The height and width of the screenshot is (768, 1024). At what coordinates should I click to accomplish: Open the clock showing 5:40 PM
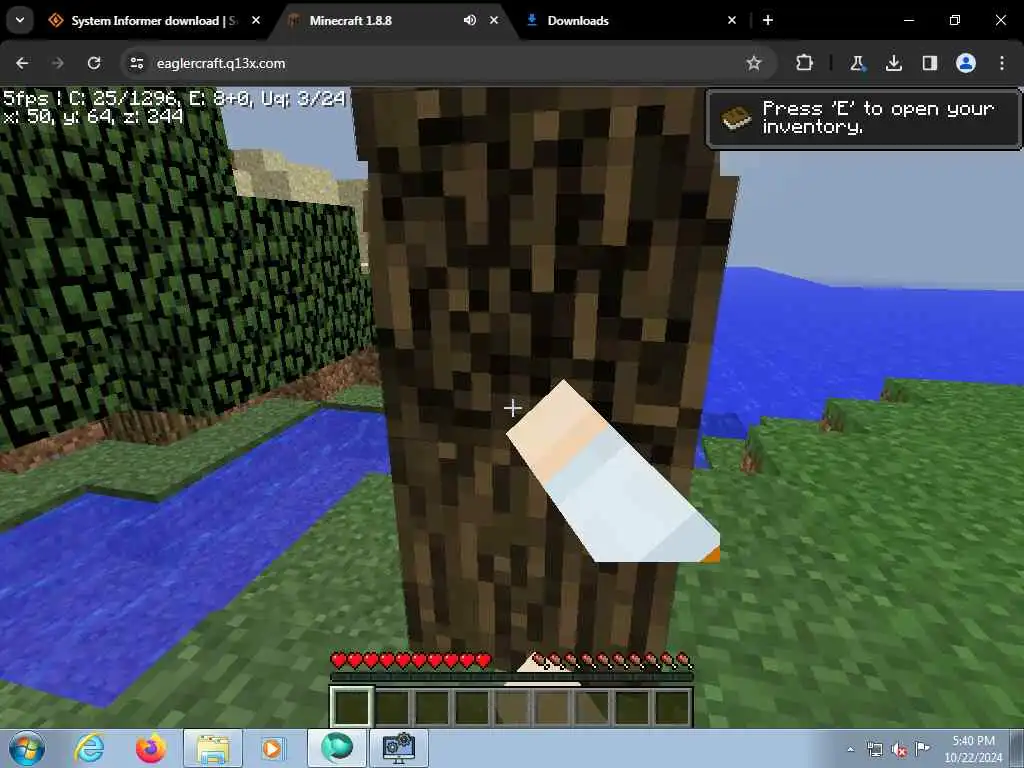pyautogui.click(x=973, y=749)
